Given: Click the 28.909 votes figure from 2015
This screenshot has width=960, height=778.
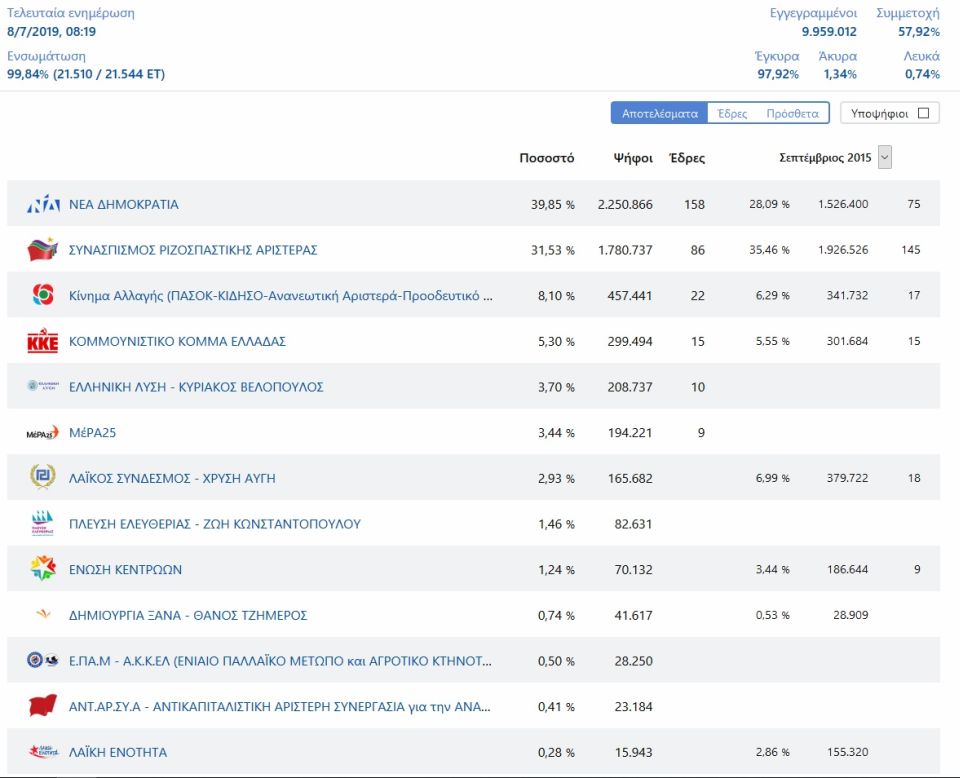Looking at the screenshot, I should 850,615.
